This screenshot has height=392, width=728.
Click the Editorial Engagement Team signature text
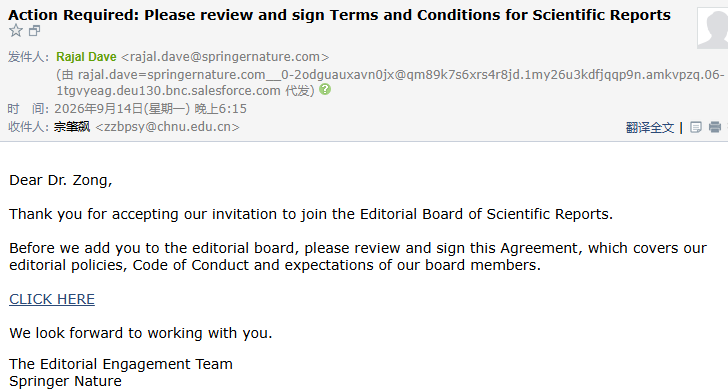click(121, 364)
